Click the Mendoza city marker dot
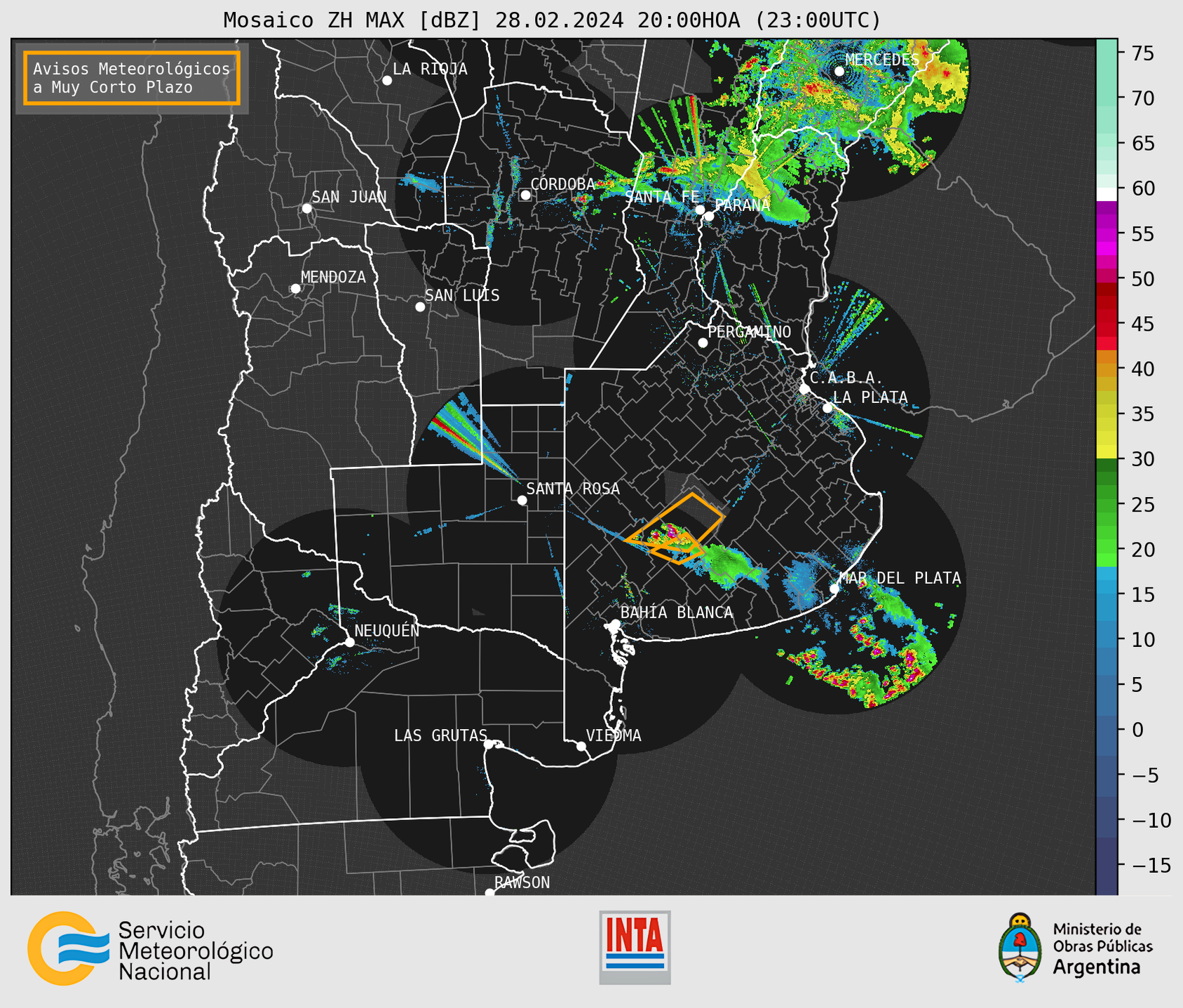1183x1008 pixels. [295, 289]
